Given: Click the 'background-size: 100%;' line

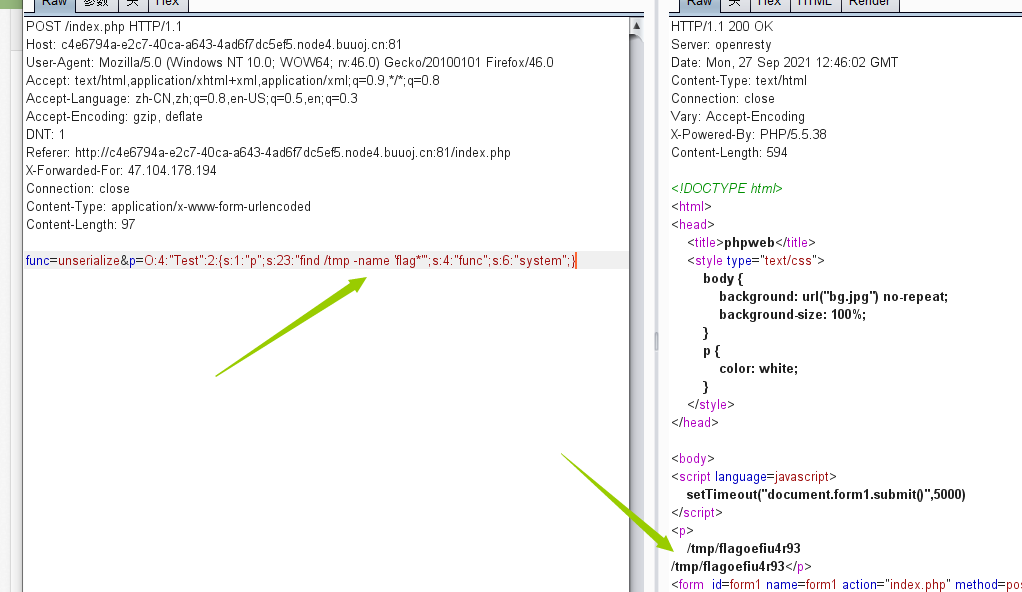Looking at the screenshot, I should 793,315.
